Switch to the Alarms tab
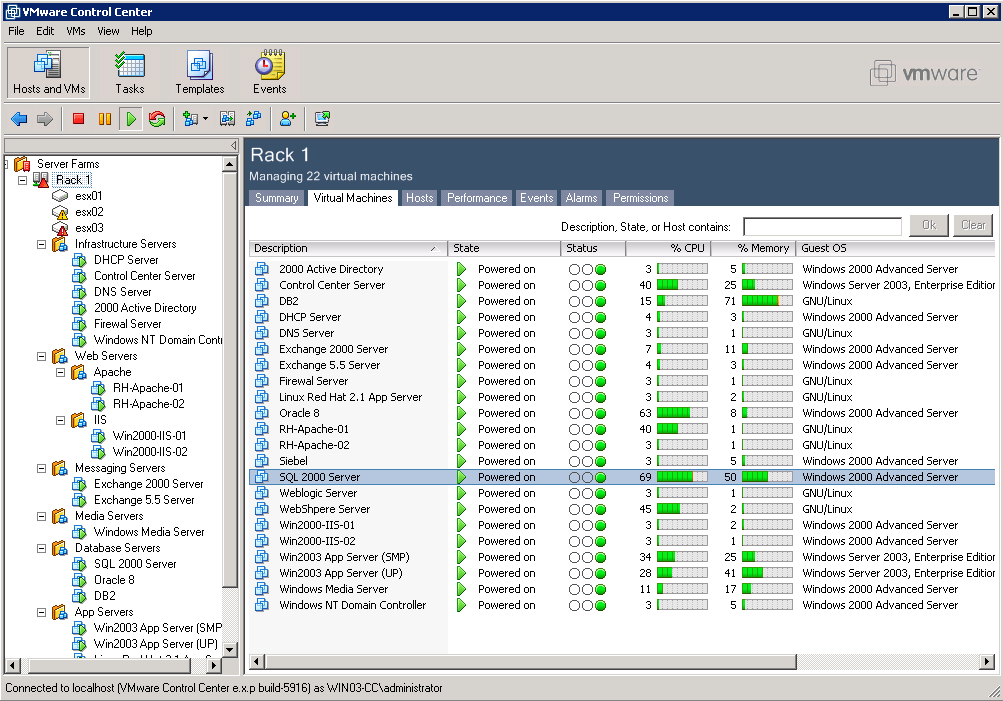 coord(581,198)
